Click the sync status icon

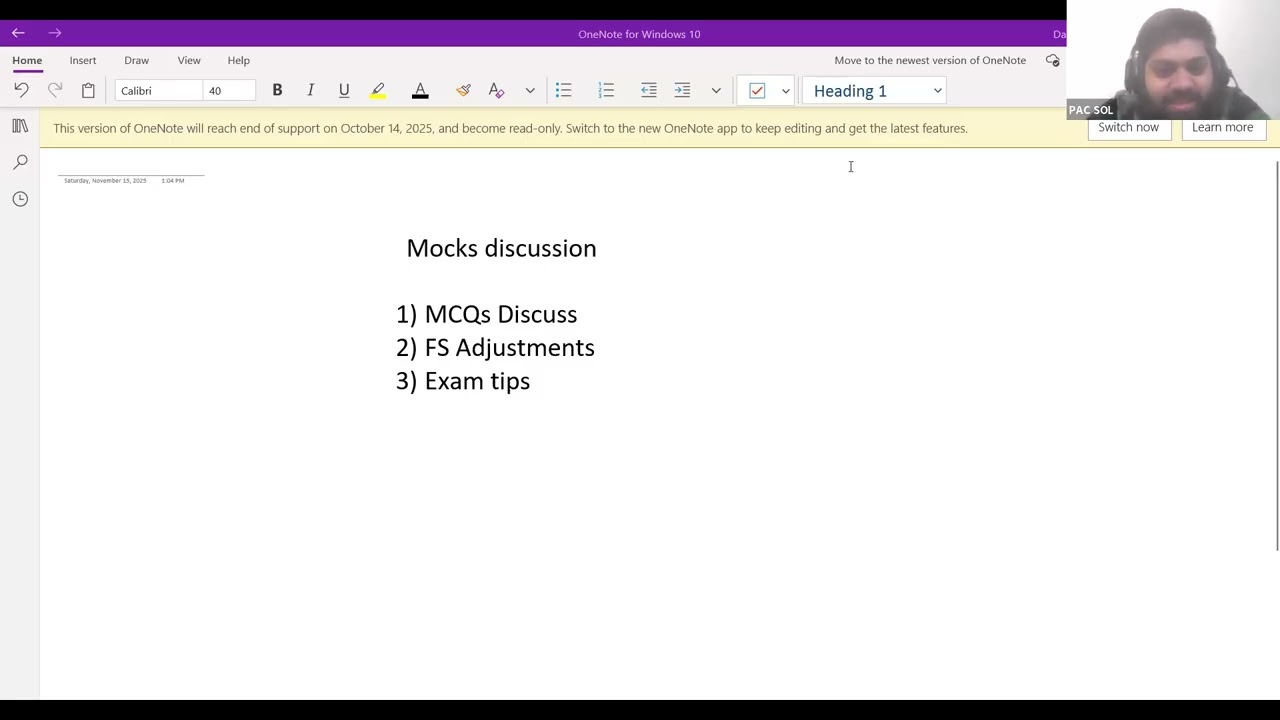coord(1052,60)
